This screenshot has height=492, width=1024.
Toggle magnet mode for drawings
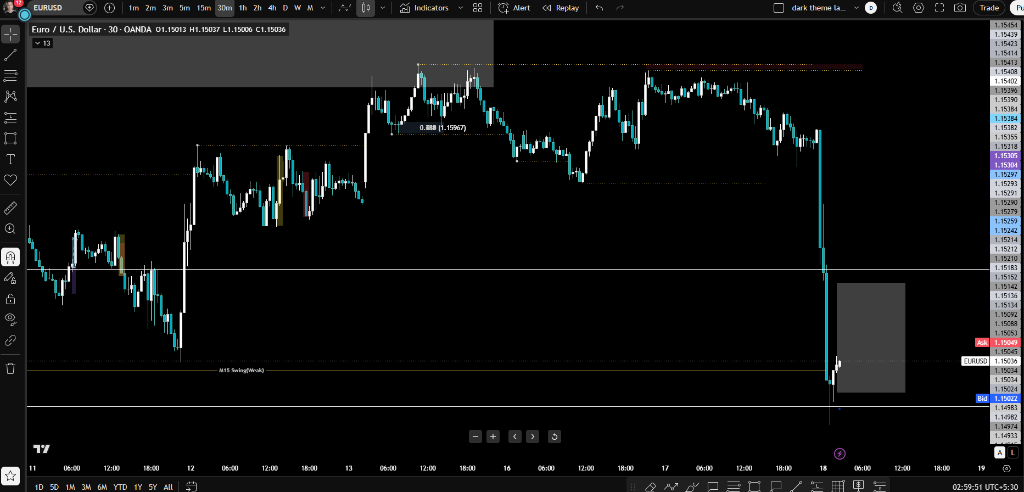(10, 257)
